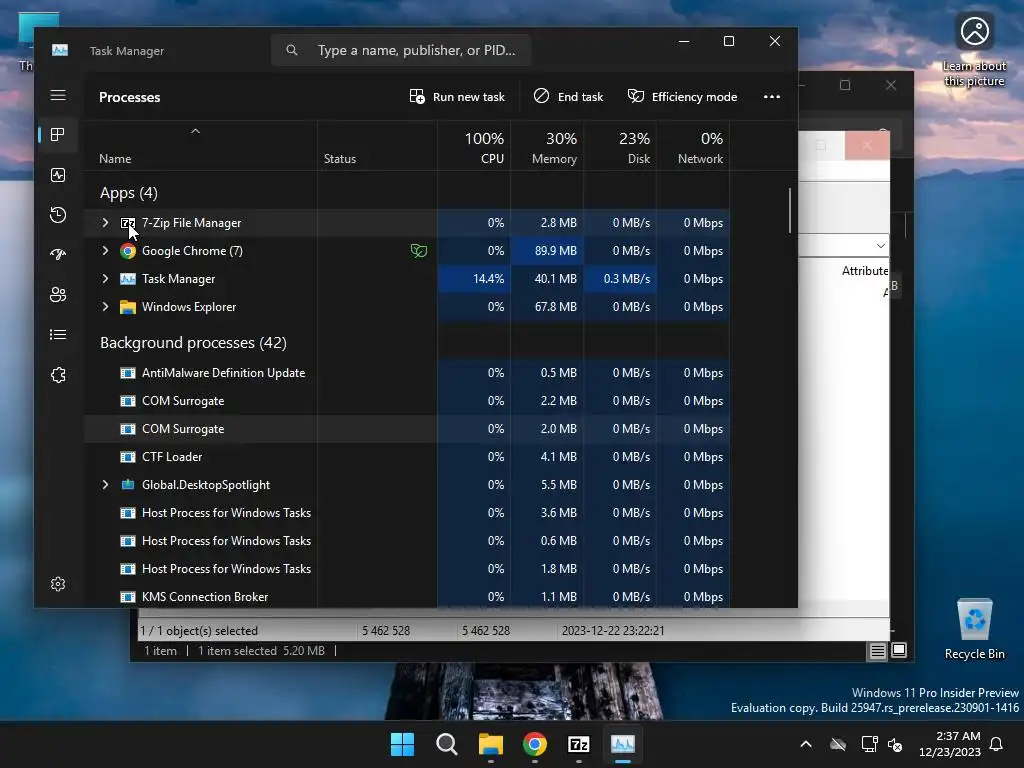Select Host Process for Windows Tasks 0.6 MB row
This screenshot has height=768, width=1024.
(x=407, y=541)
